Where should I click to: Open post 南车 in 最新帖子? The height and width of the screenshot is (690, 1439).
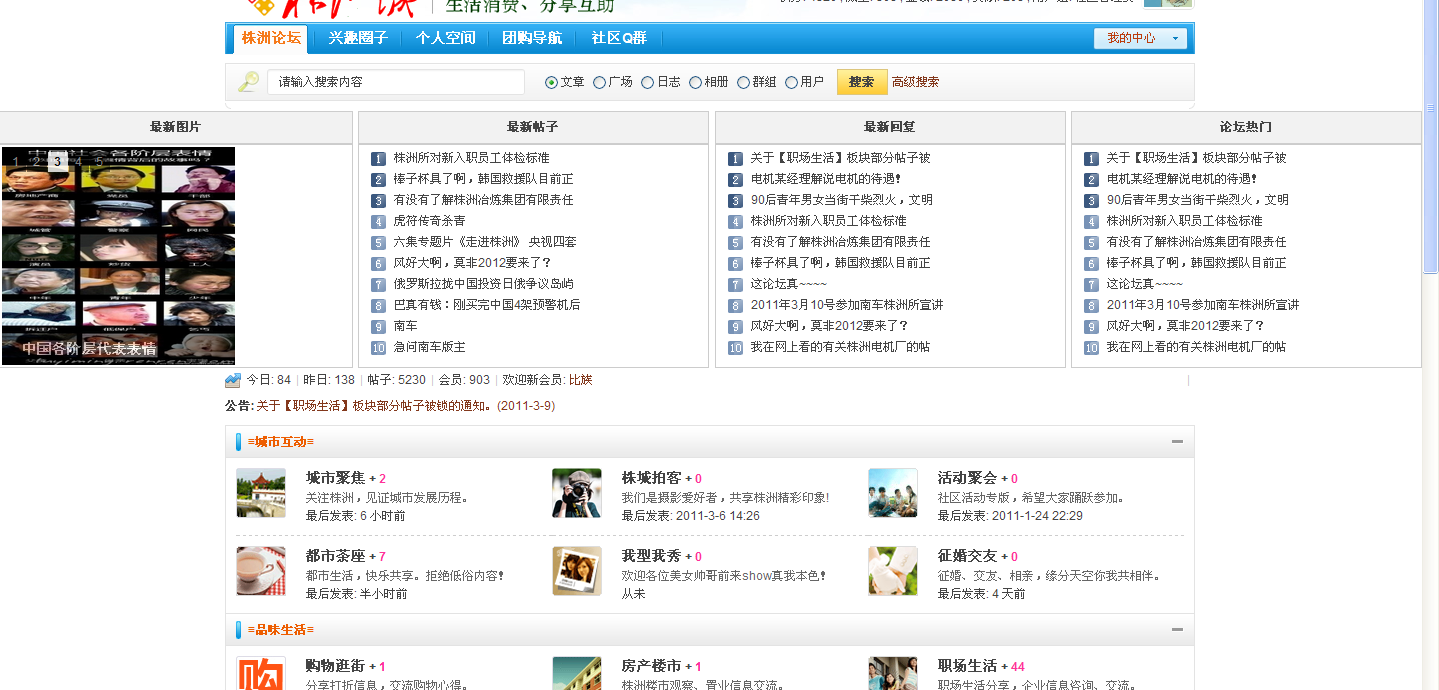click(405, 326)
